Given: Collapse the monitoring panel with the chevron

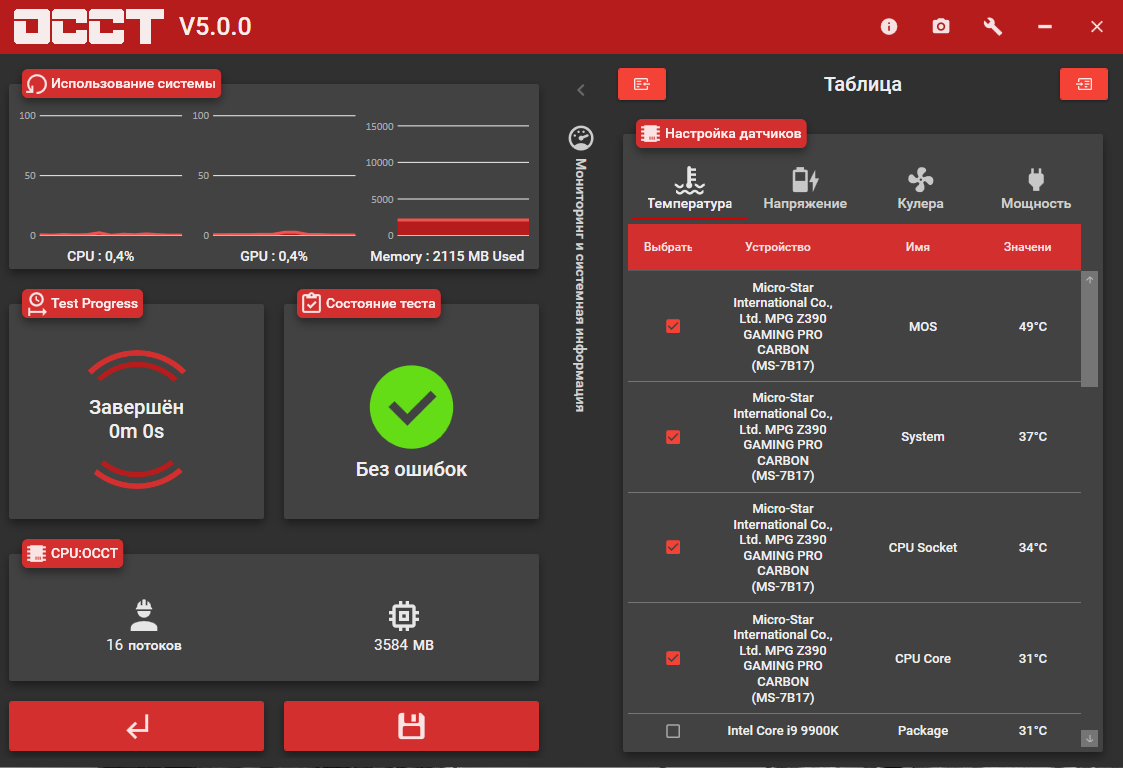Looking at the screenshot, I should 581,90.
